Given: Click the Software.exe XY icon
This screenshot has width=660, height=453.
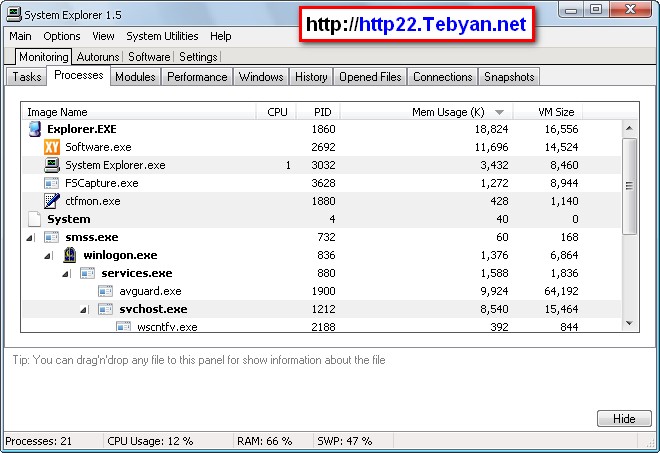Looking at the screenshot, I should pyautogui.click(x=51, y=147).
